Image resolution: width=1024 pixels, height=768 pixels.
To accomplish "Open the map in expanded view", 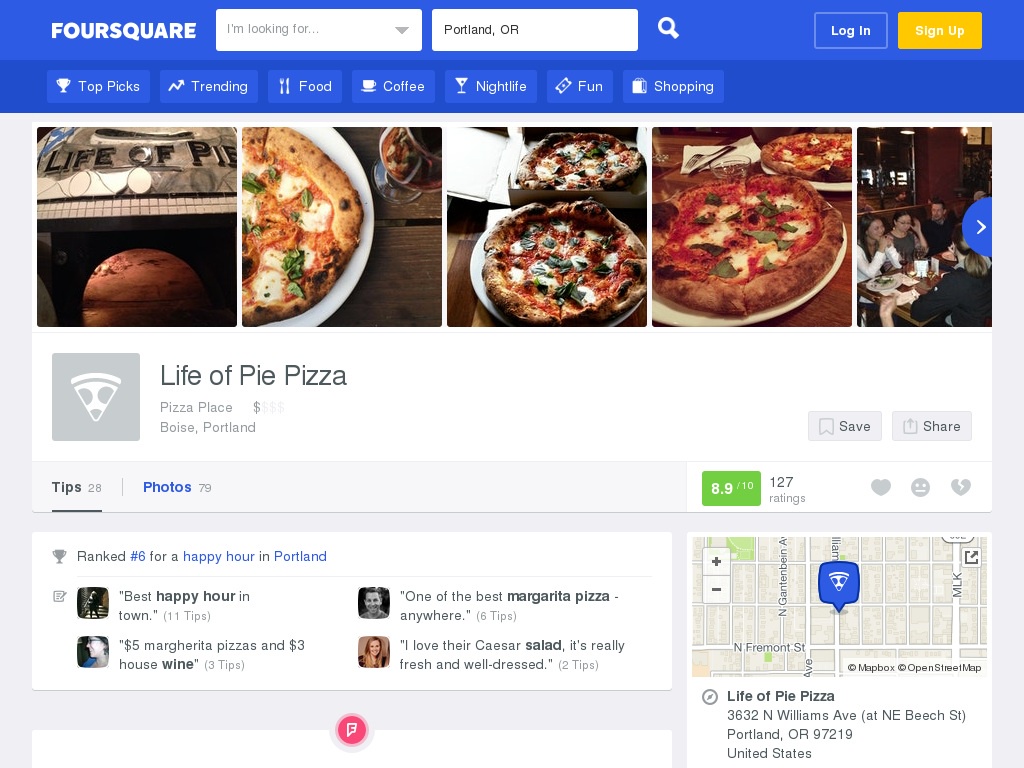I will 971,557.
